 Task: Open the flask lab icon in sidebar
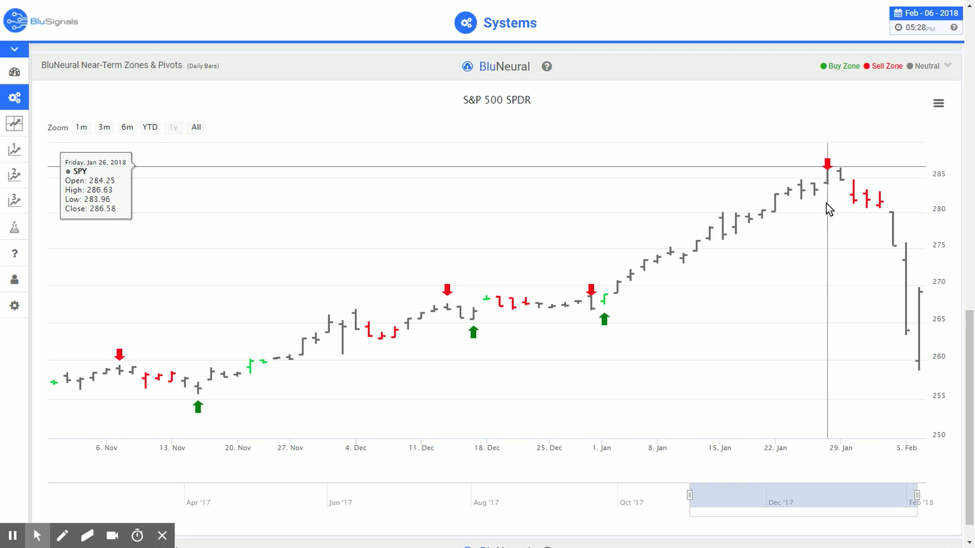point(14,228)
